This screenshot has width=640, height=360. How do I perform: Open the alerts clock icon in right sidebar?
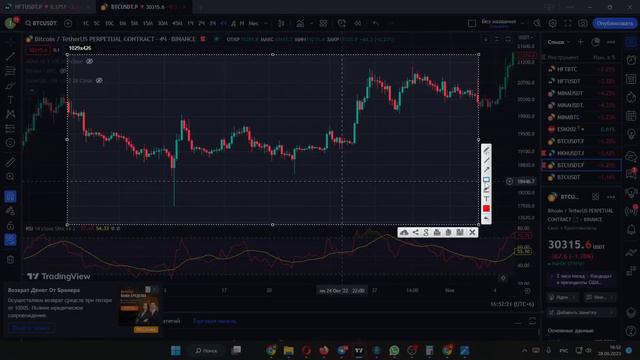point(631,60)
